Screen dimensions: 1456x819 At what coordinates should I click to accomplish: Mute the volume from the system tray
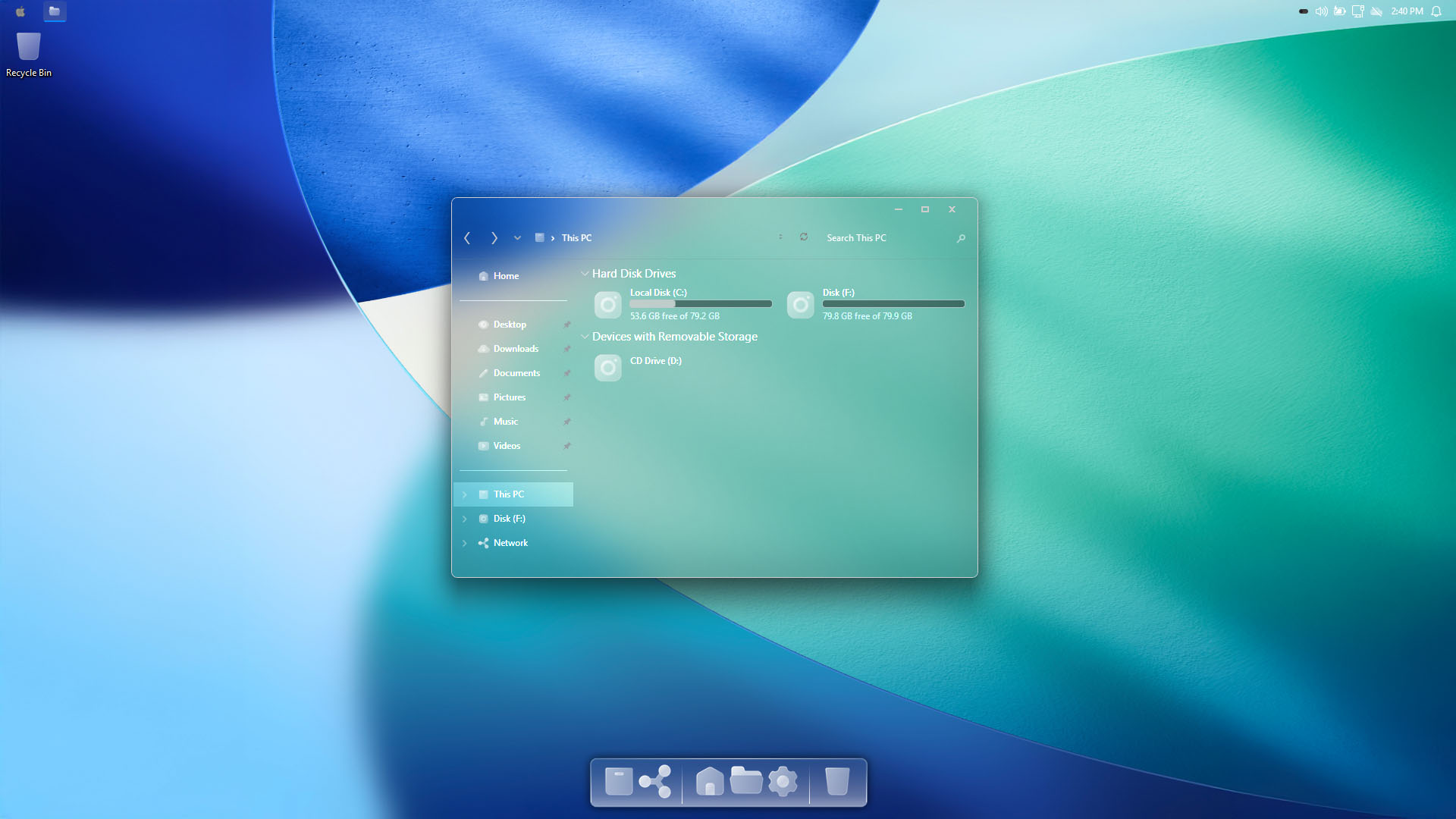pos(1321,11)
